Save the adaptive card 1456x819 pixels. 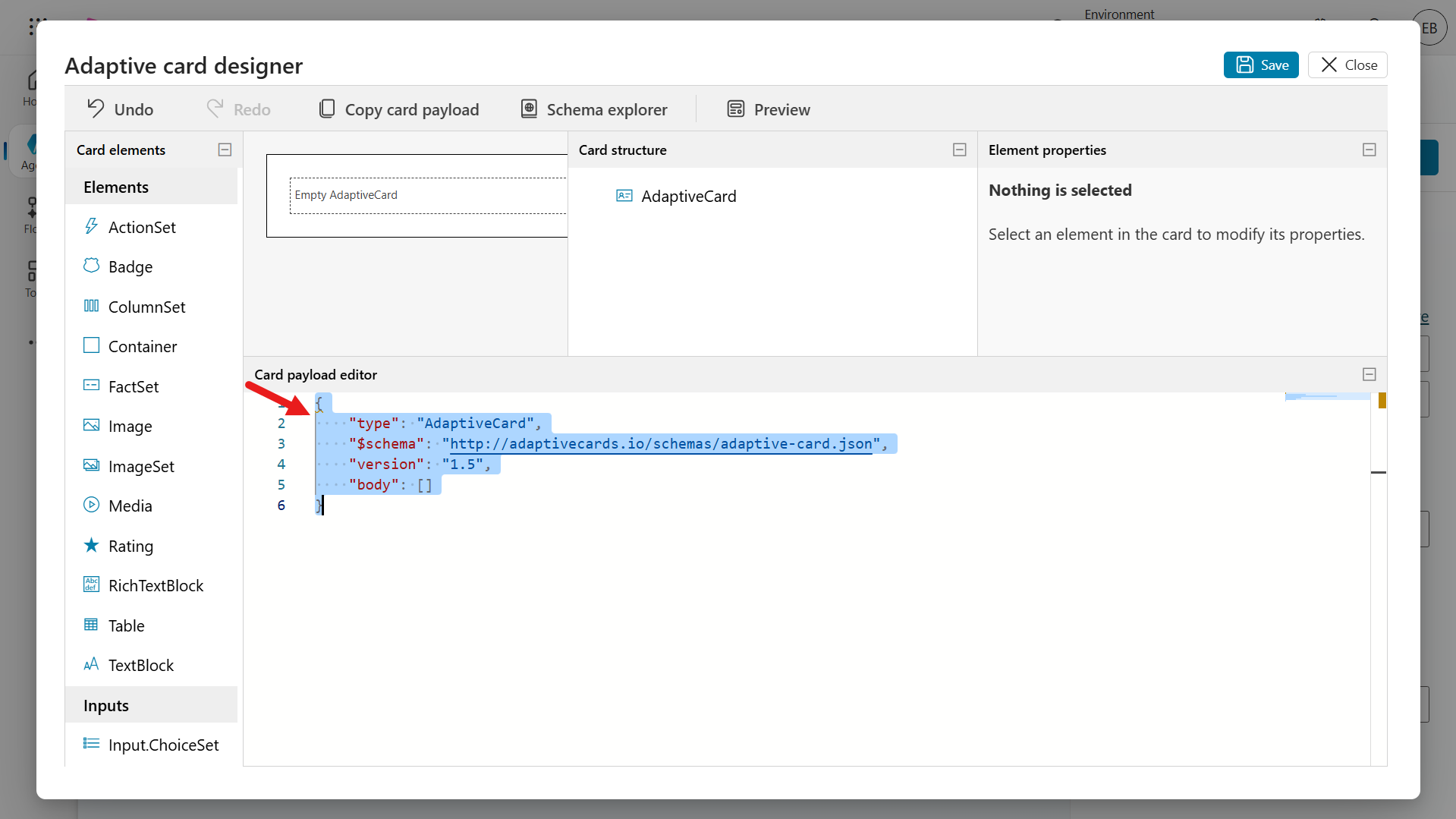click(x=1260, y=65)
